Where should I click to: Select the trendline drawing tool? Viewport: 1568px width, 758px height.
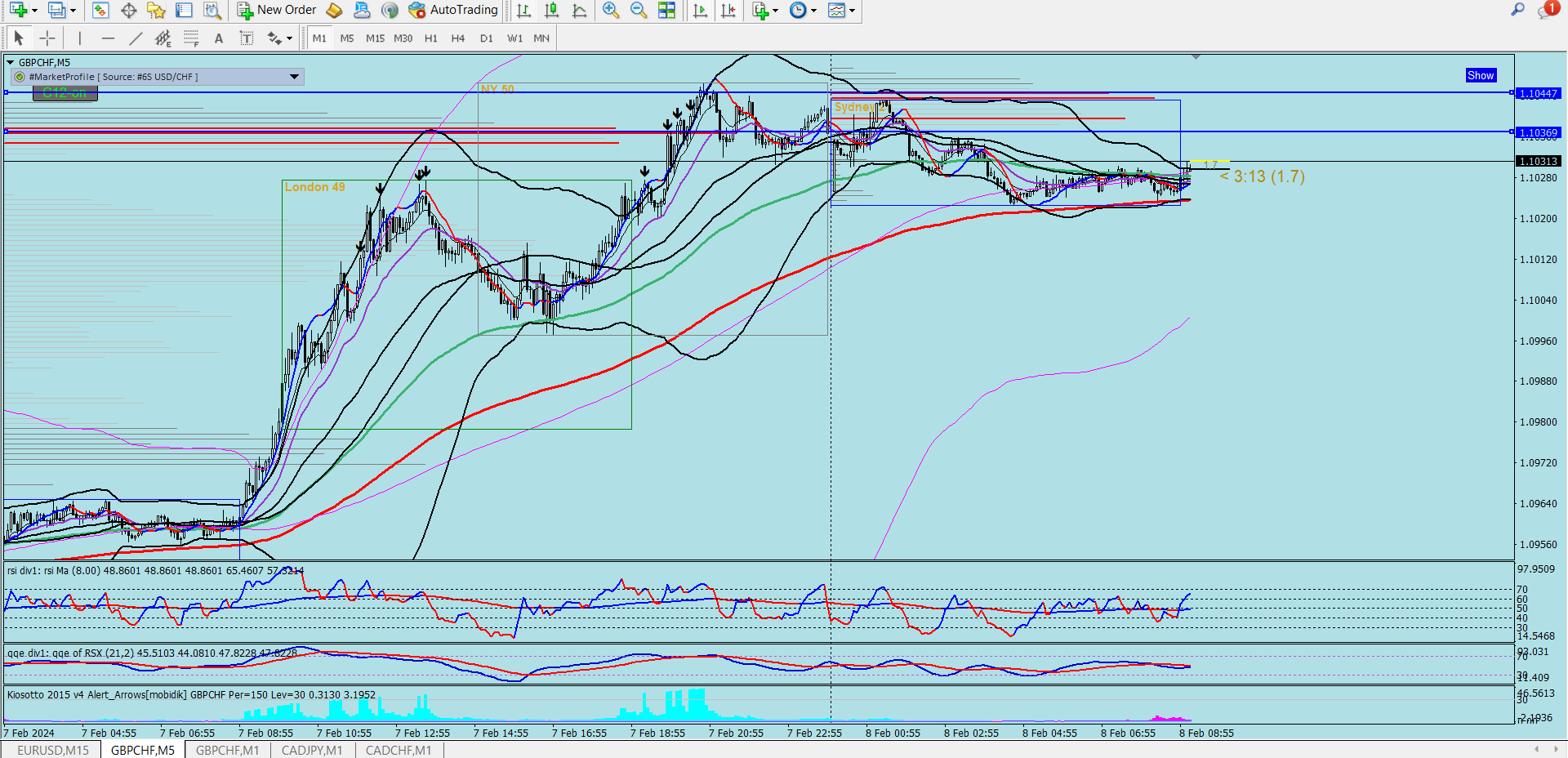click(136, 38)
